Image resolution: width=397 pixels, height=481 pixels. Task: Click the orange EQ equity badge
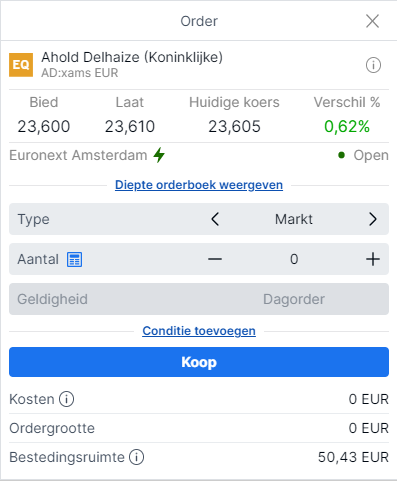coord(21,65)
